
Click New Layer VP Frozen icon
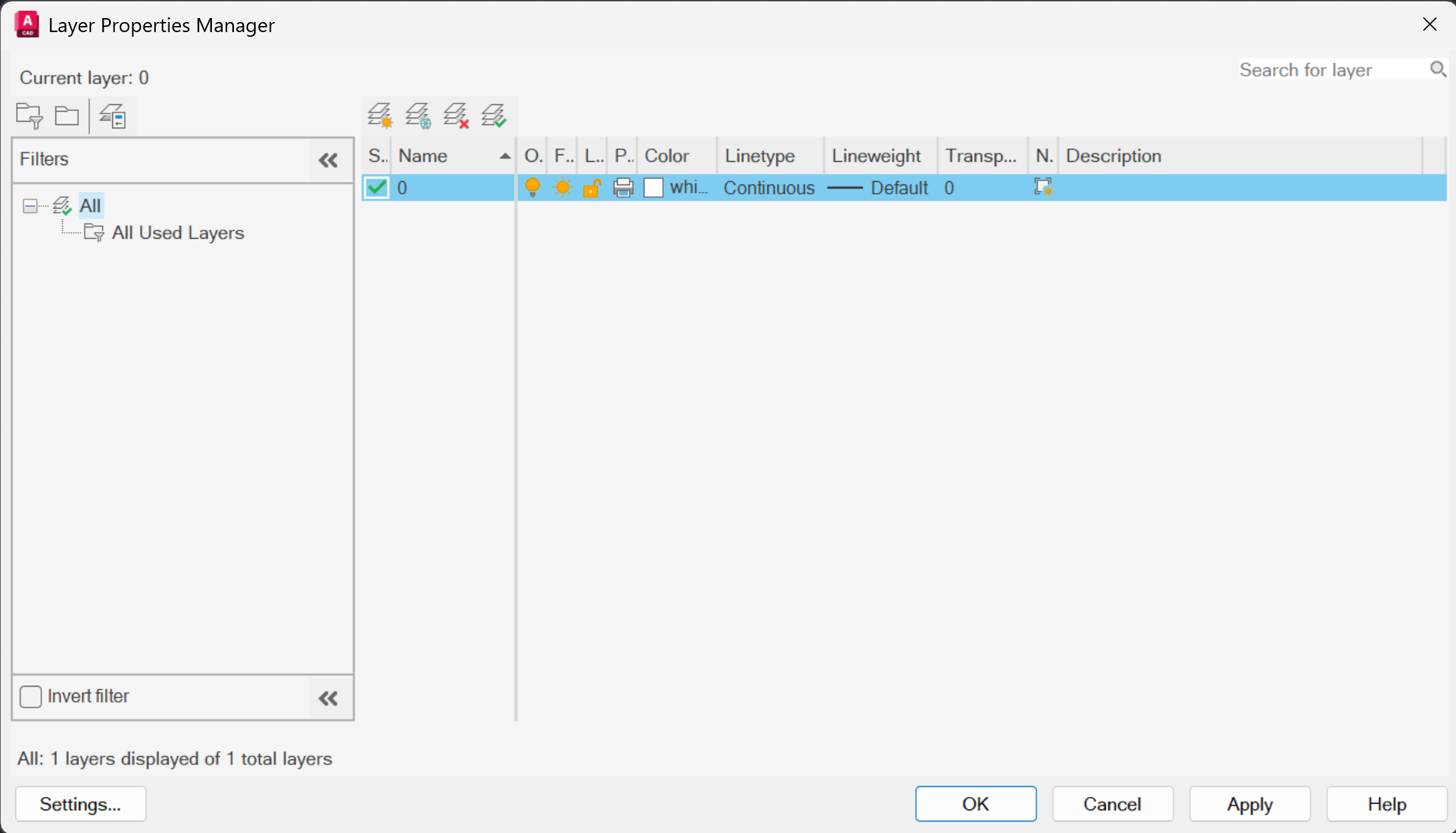(x=418, y=115)
